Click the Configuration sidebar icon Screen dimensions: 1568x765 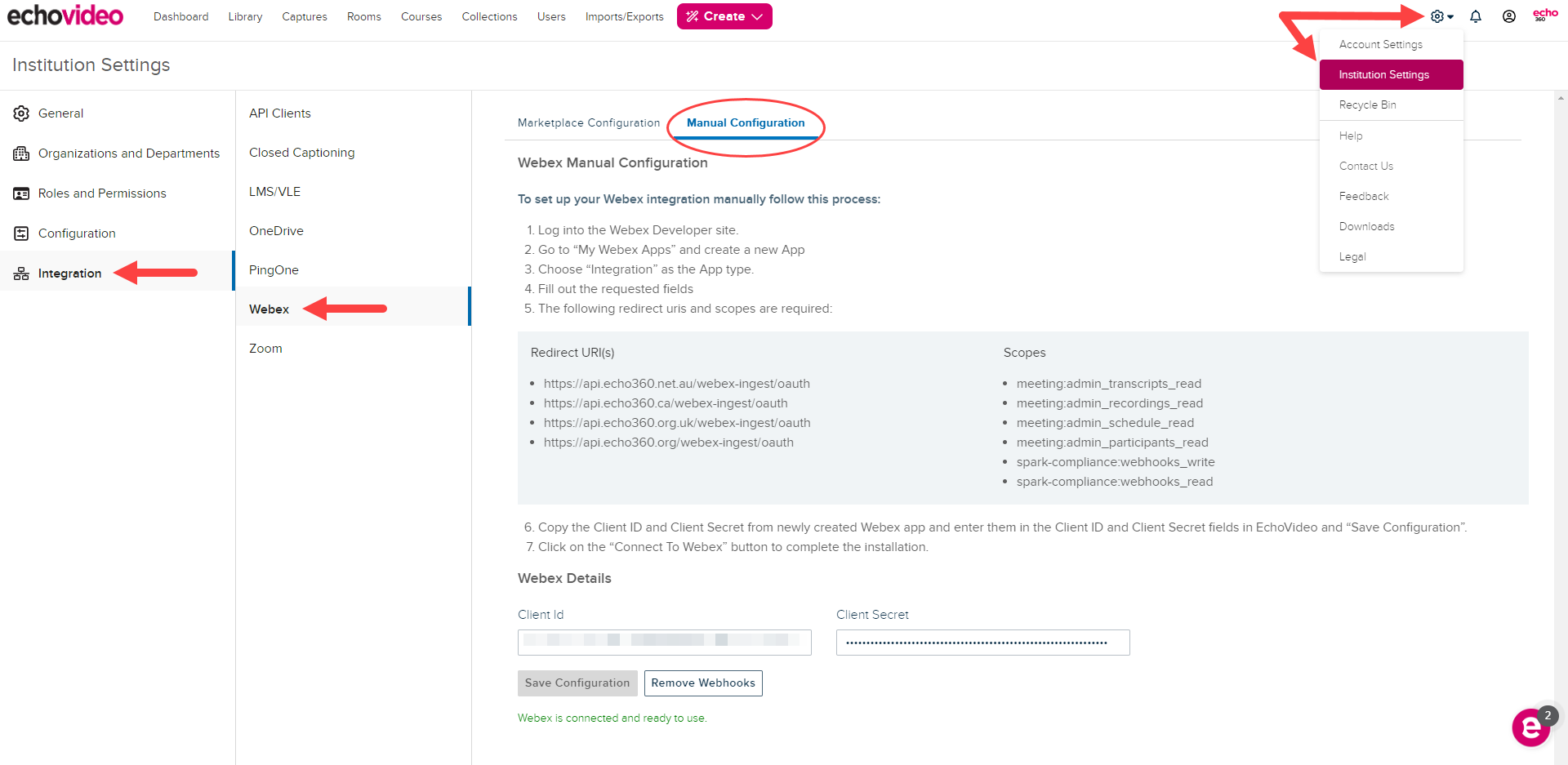[x=21, y=233]
